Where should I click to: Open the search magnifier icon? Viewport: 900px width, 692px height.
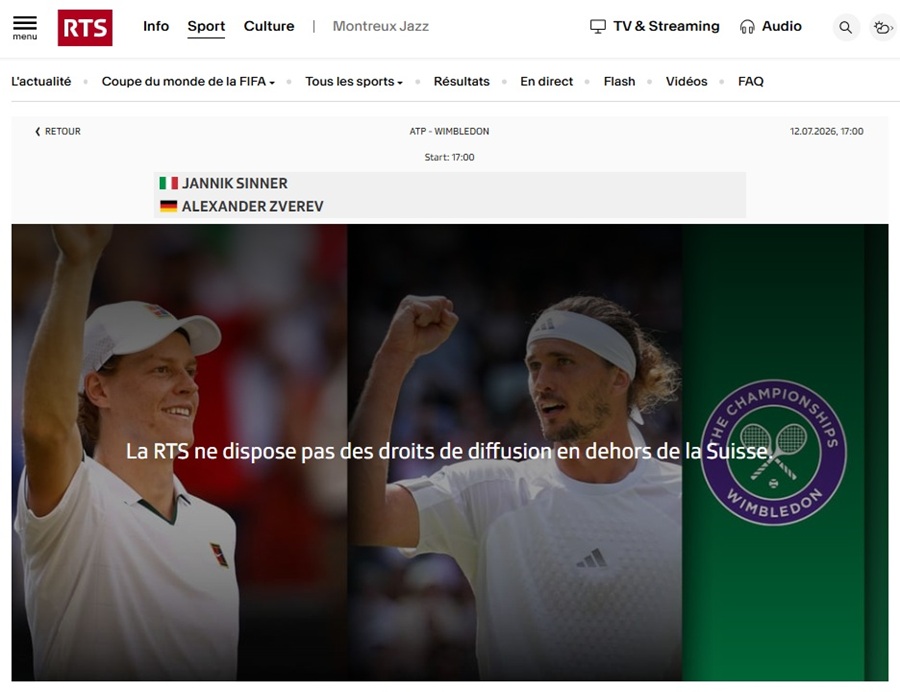click(x=845, y=27)
